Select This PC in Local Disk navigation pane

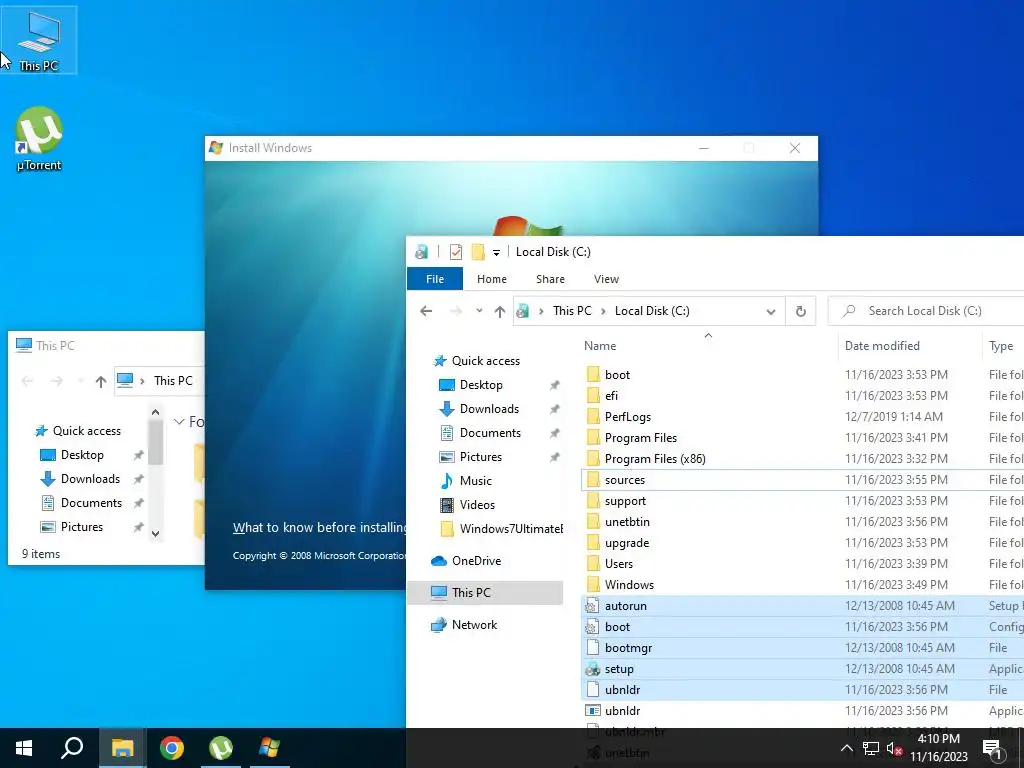(485, 593)
